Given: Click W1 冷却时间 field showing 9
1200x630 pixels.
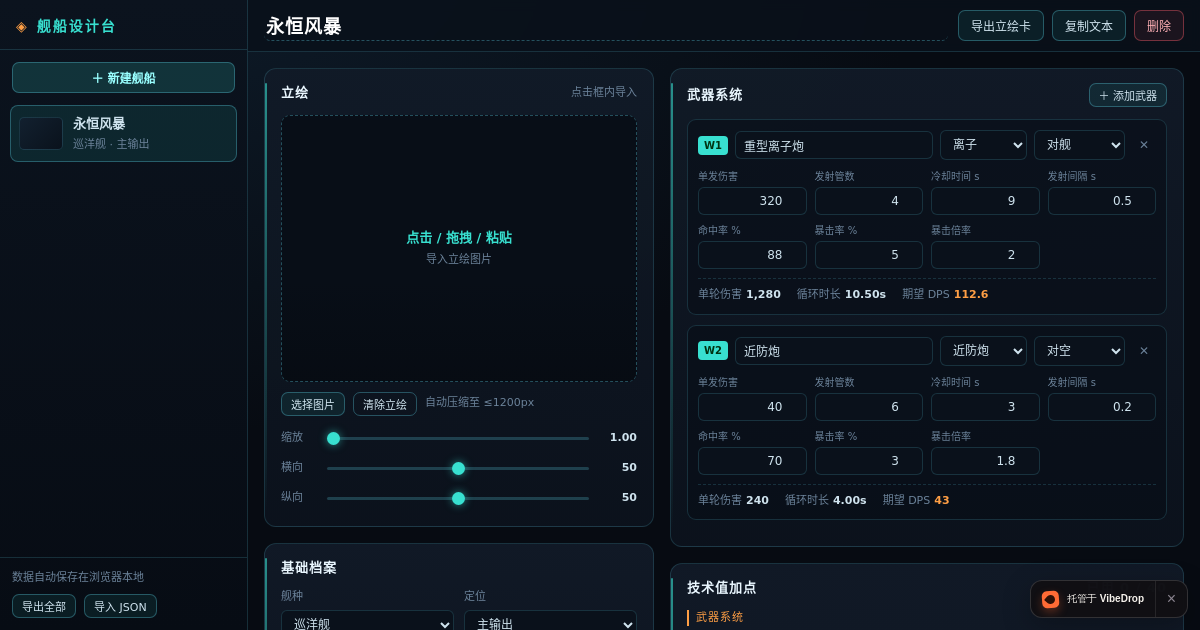Looking at the screenshot, I should point(985,201).
